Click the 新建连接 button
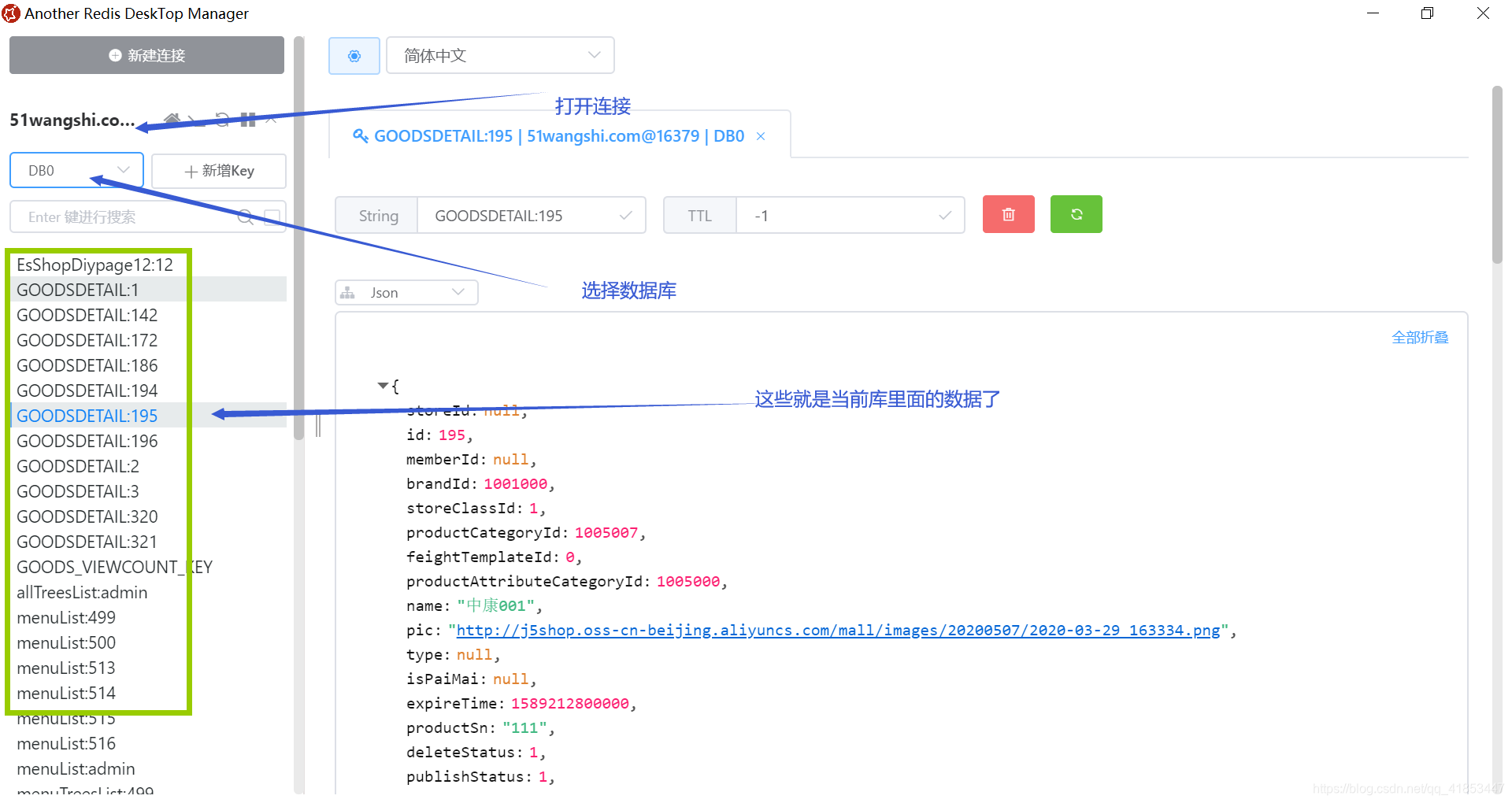 146,55
